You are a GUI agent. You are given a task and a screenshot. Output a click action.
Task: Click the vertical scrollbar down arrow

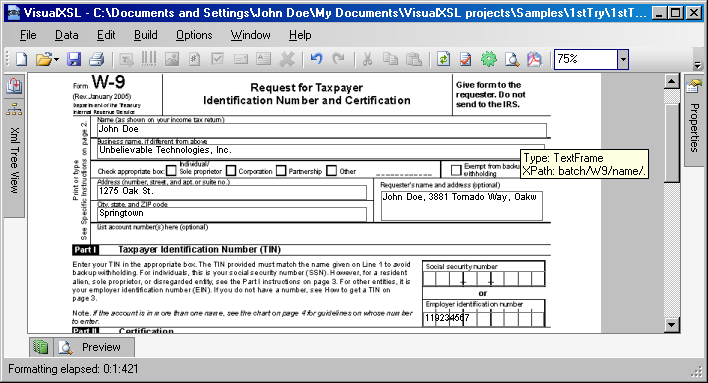click(671, 324)
